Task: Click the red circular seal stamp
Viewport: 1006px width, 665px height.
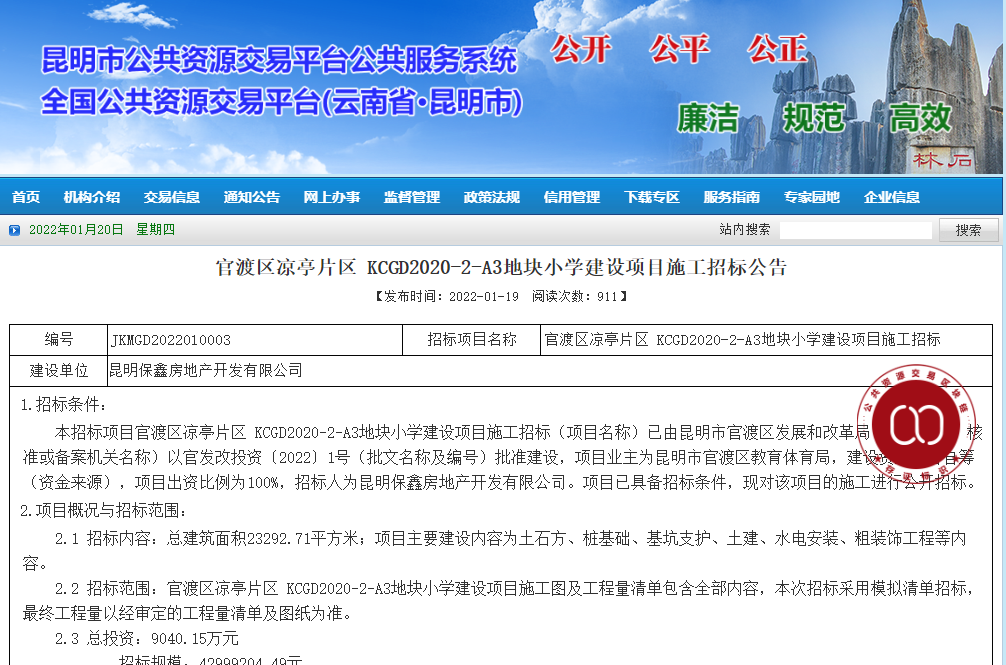Action: (916, 424)
